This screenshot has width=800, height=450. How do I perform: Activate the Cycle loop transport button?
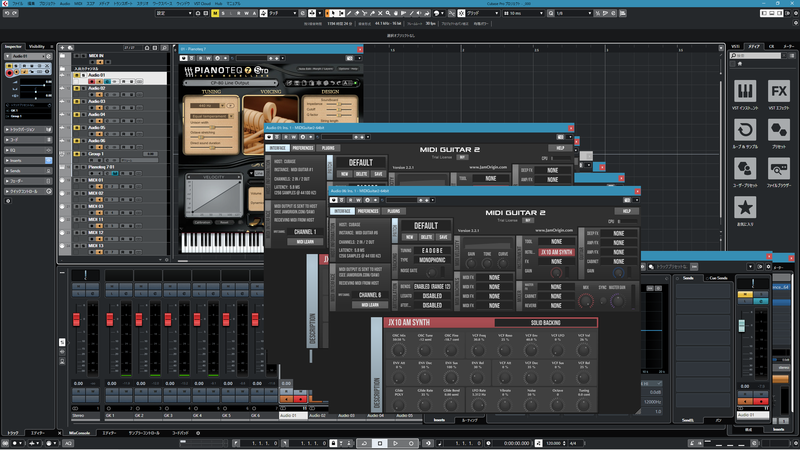click(364, 443)
